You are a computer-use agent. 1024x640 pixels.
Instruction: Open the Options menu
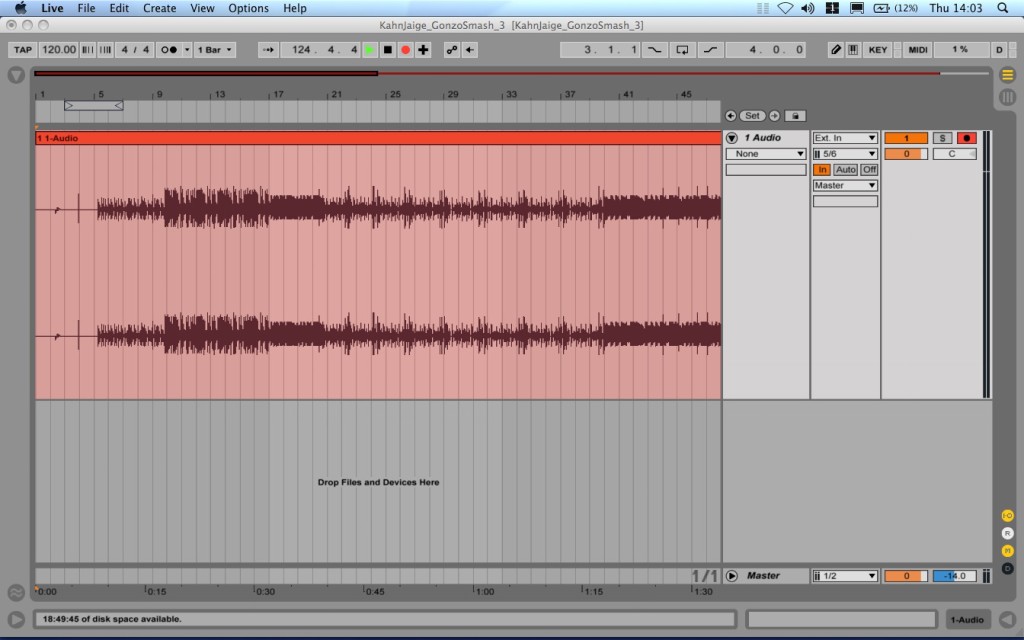[x=248, y=8]
